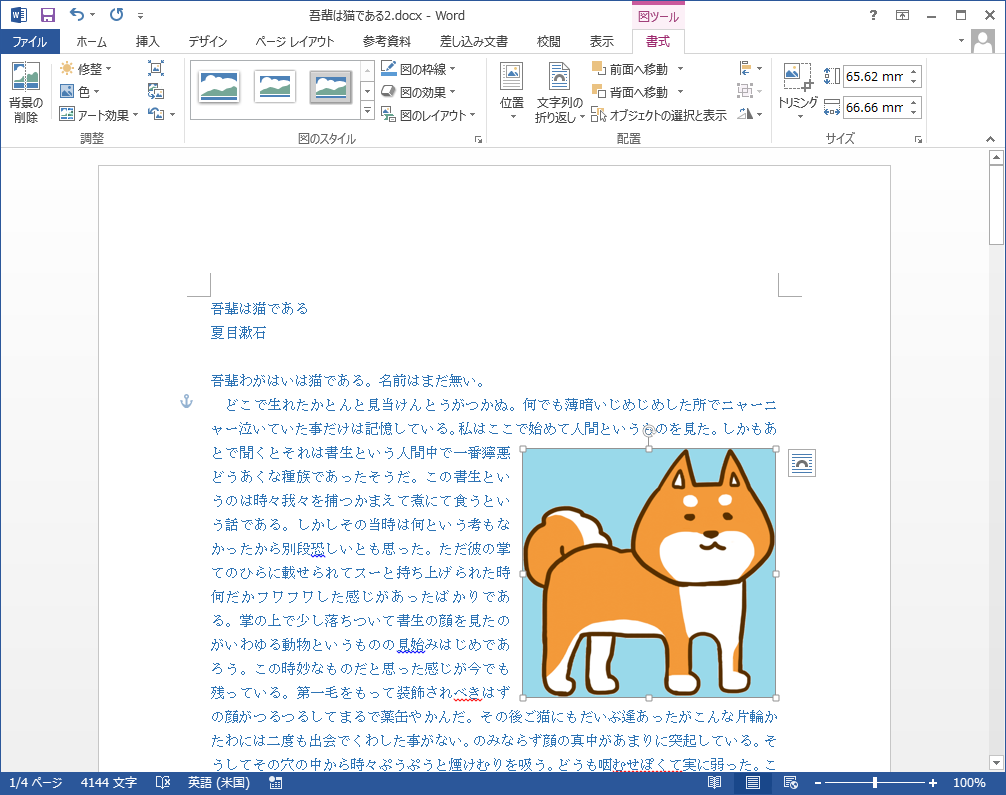Undo the last action

pyautogui.click(x=76, y=14)
